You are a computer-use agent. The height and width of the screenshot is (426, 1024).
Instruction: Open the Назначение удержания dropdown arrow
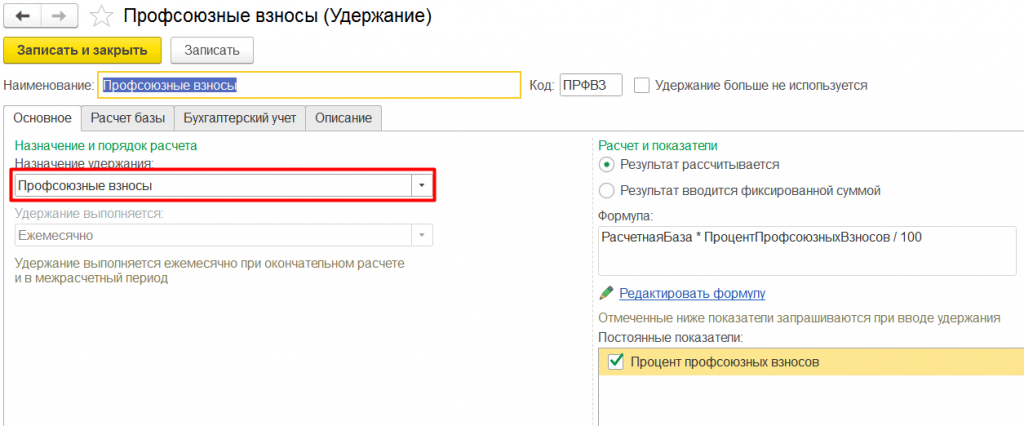click(422, 186)
